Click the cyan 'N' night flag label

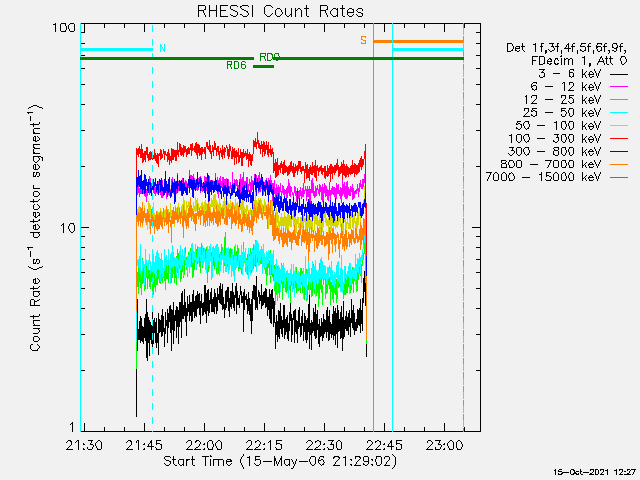162,48
